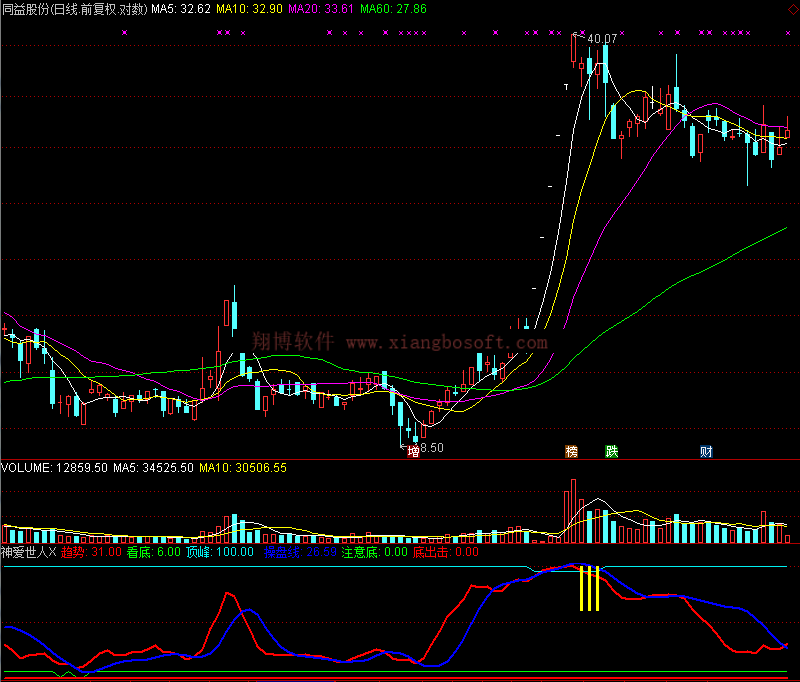Click the 操盘线: 26.59 indicator value
This screenshot has width=800, height=682.
tap(301, 552)
